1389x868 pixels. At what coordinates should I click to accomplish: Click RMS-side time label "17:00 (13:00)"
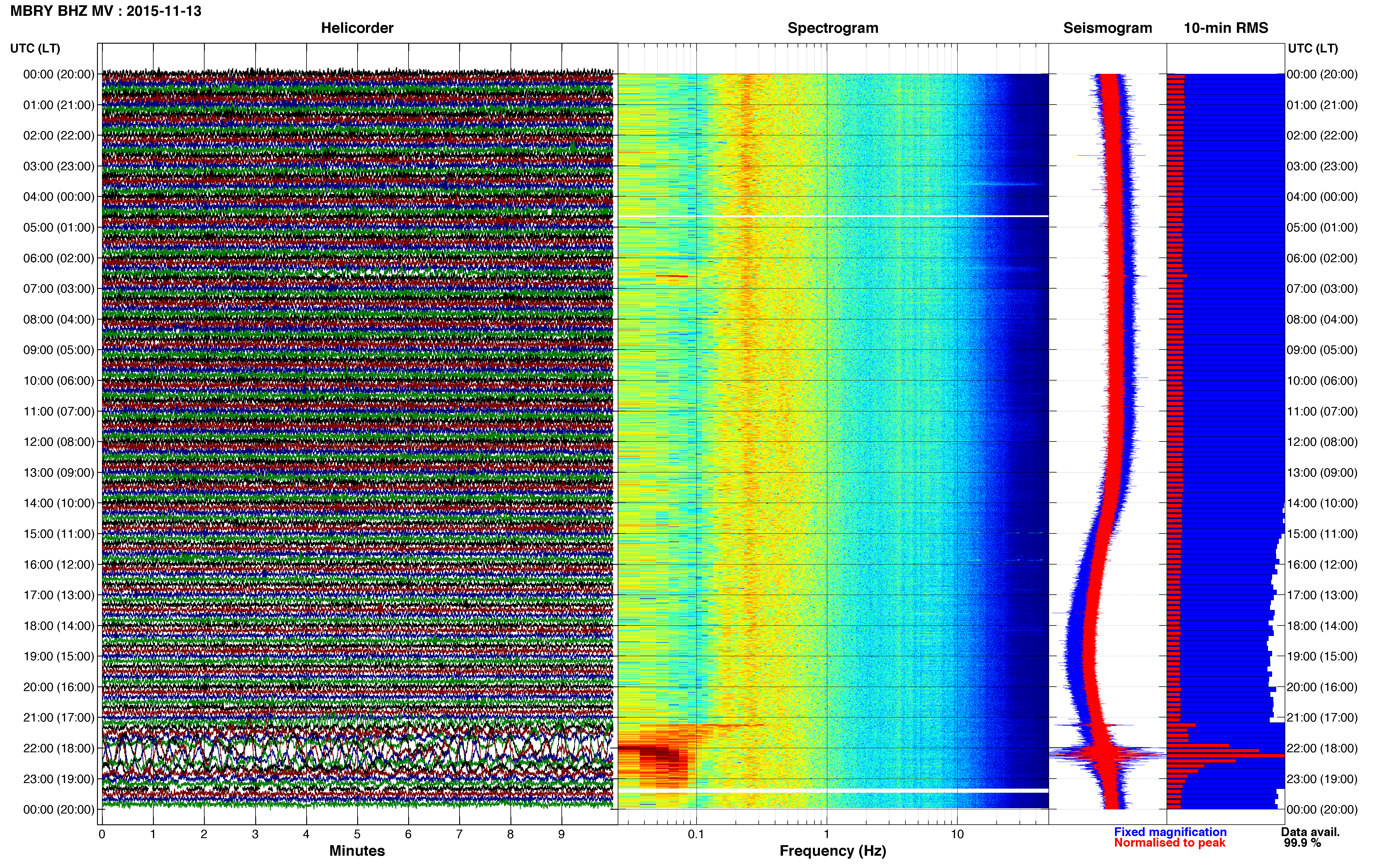click(1322, 595)
